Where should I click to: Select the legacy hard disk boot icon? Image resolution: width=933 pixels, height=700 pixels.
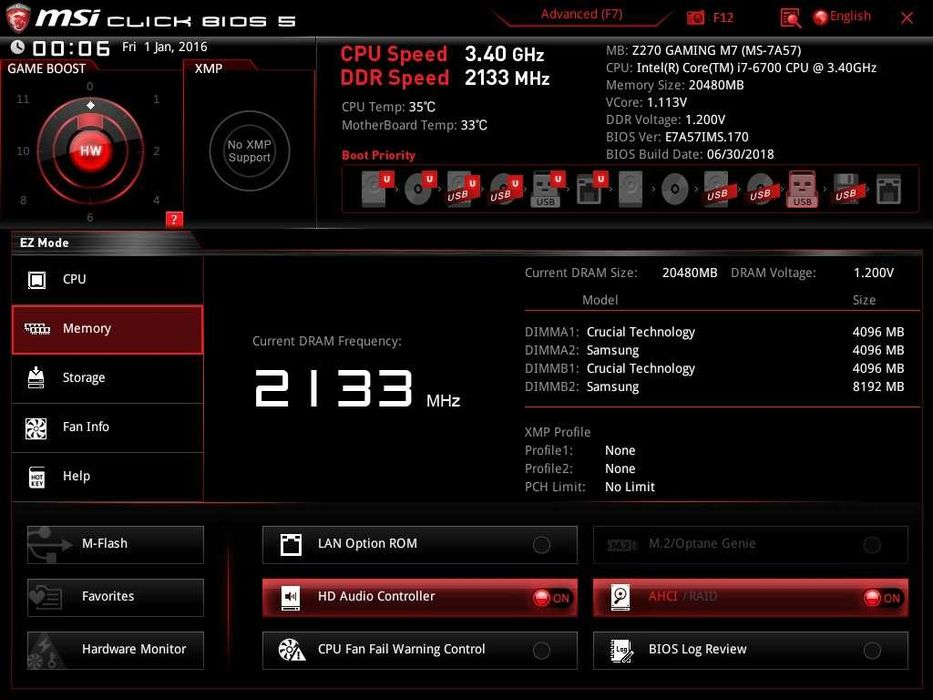[631, 189]
